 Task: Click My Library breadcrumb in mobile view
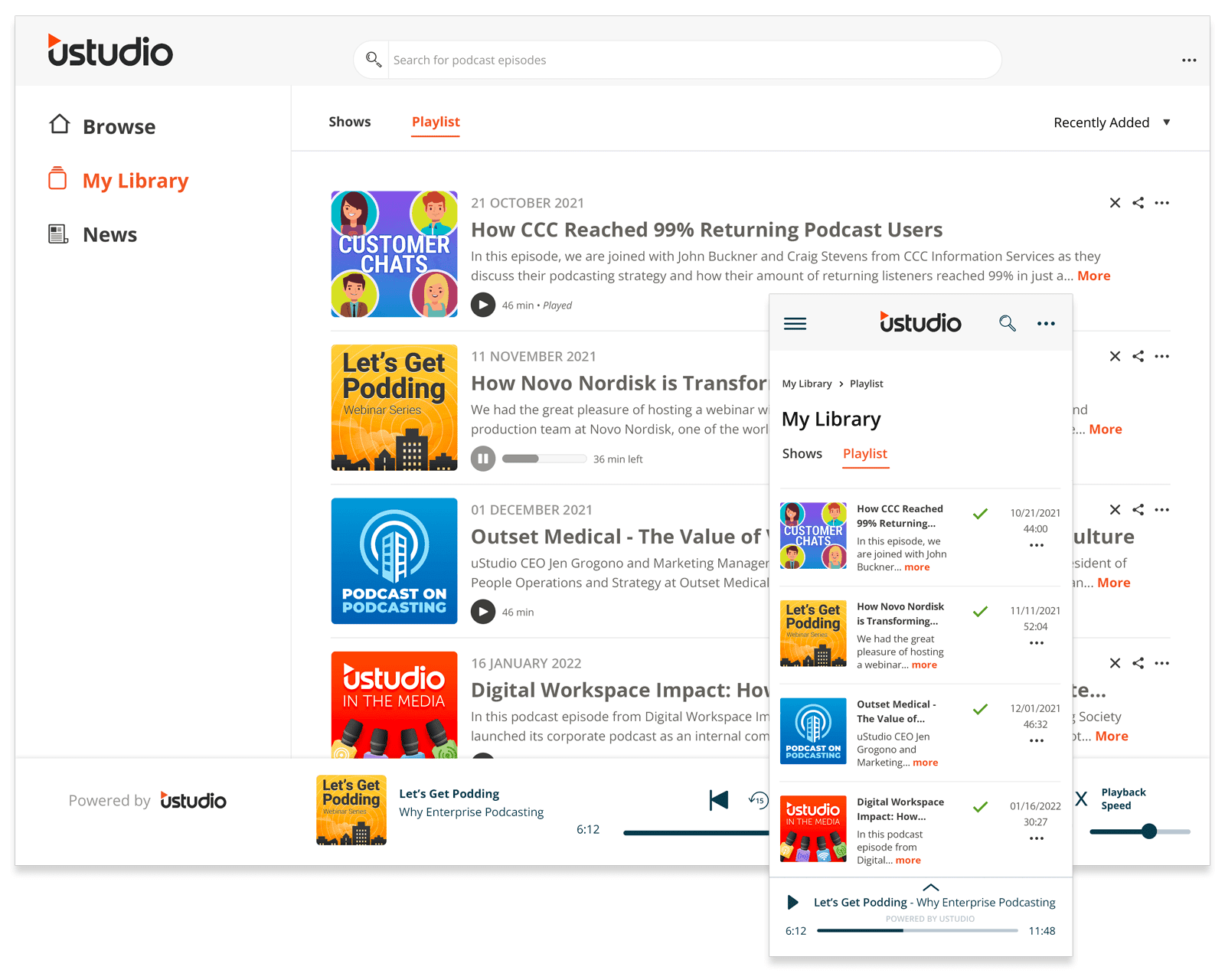[x=807, y=384]
